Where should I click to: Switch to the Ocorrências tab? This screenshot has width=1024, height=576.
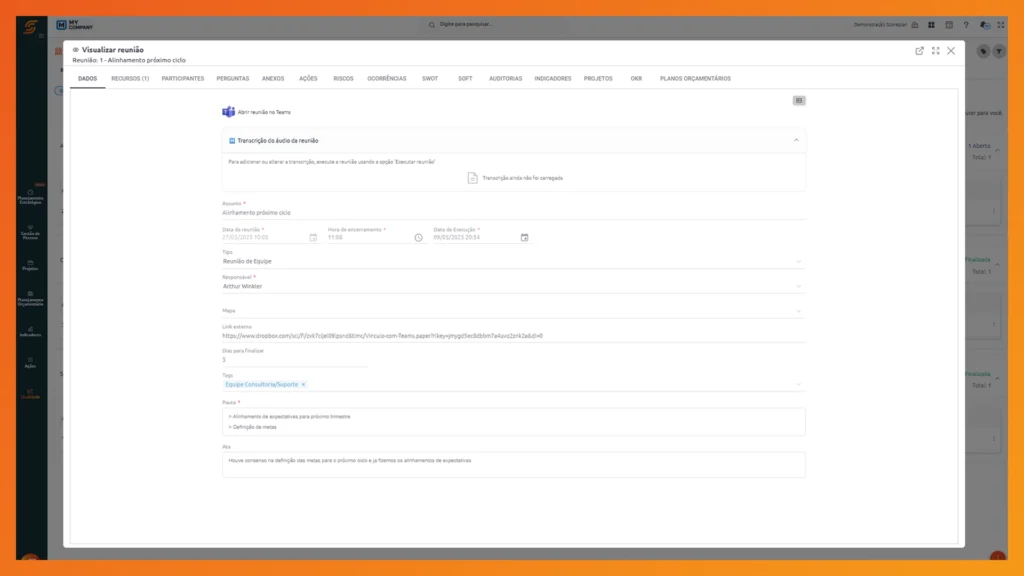tap(387, 78)
